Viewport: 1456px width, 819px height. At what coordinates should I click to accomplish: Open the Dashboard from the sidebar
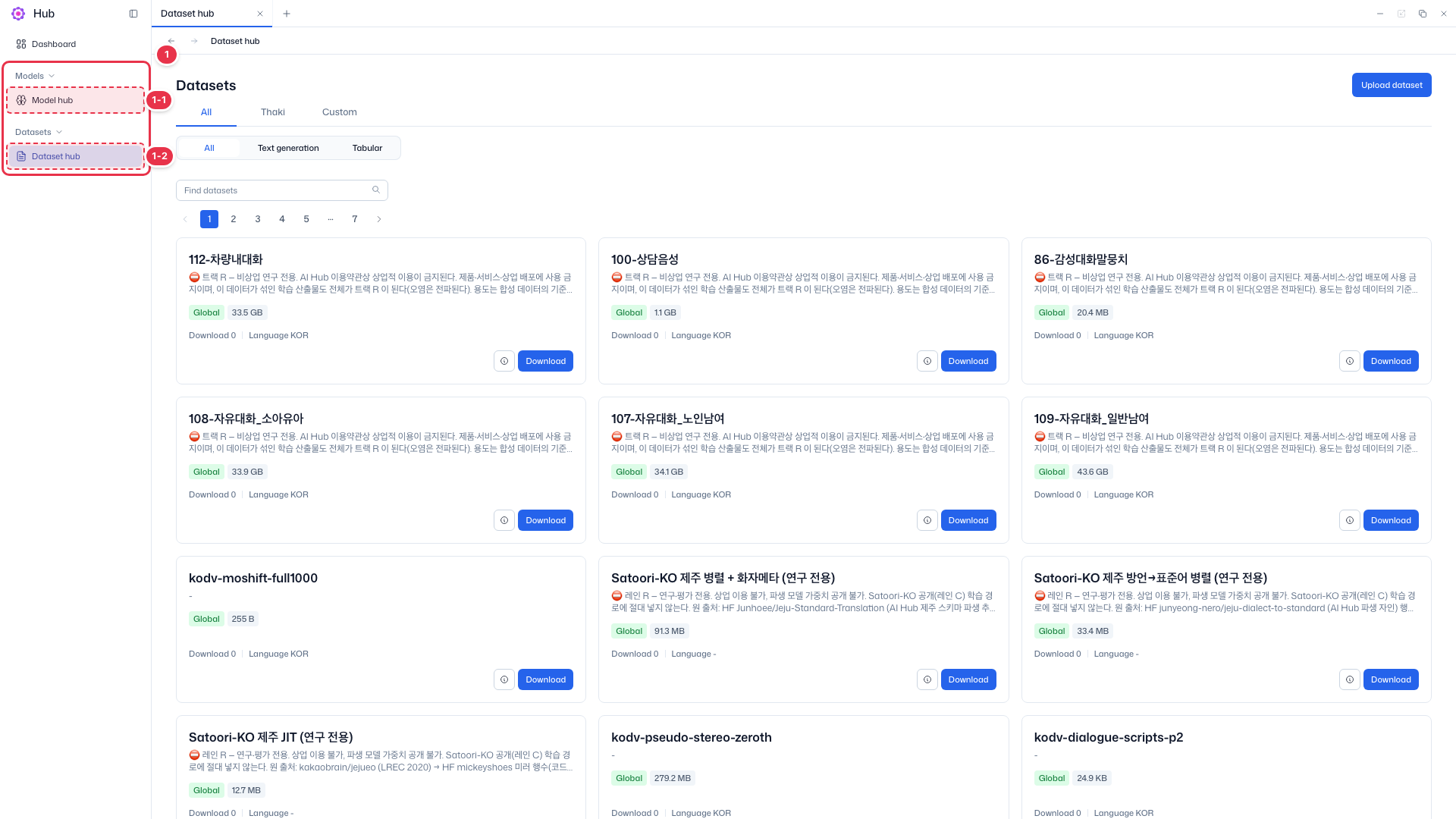point(76,44)
